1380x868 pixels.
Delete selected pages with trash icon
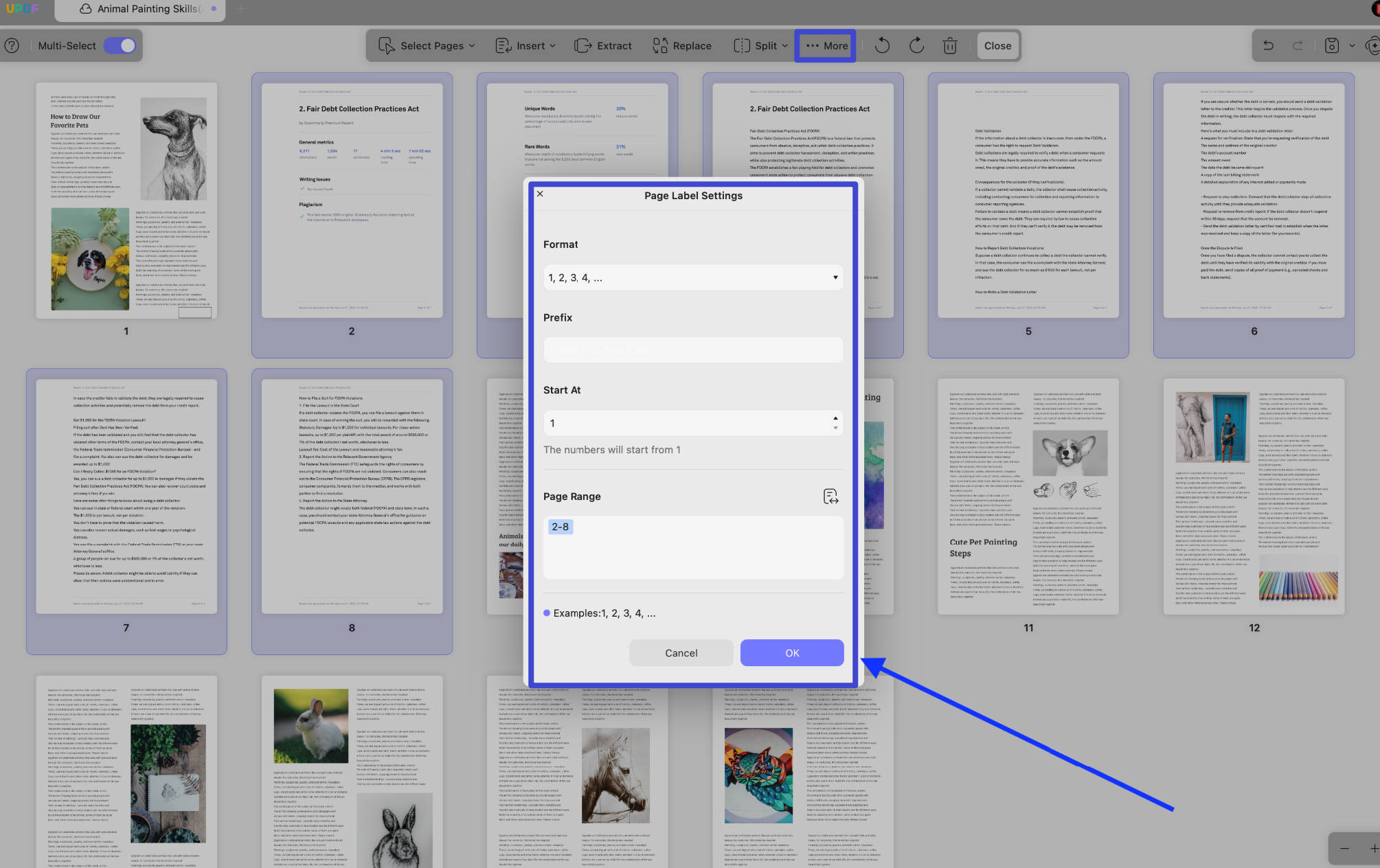950,46
